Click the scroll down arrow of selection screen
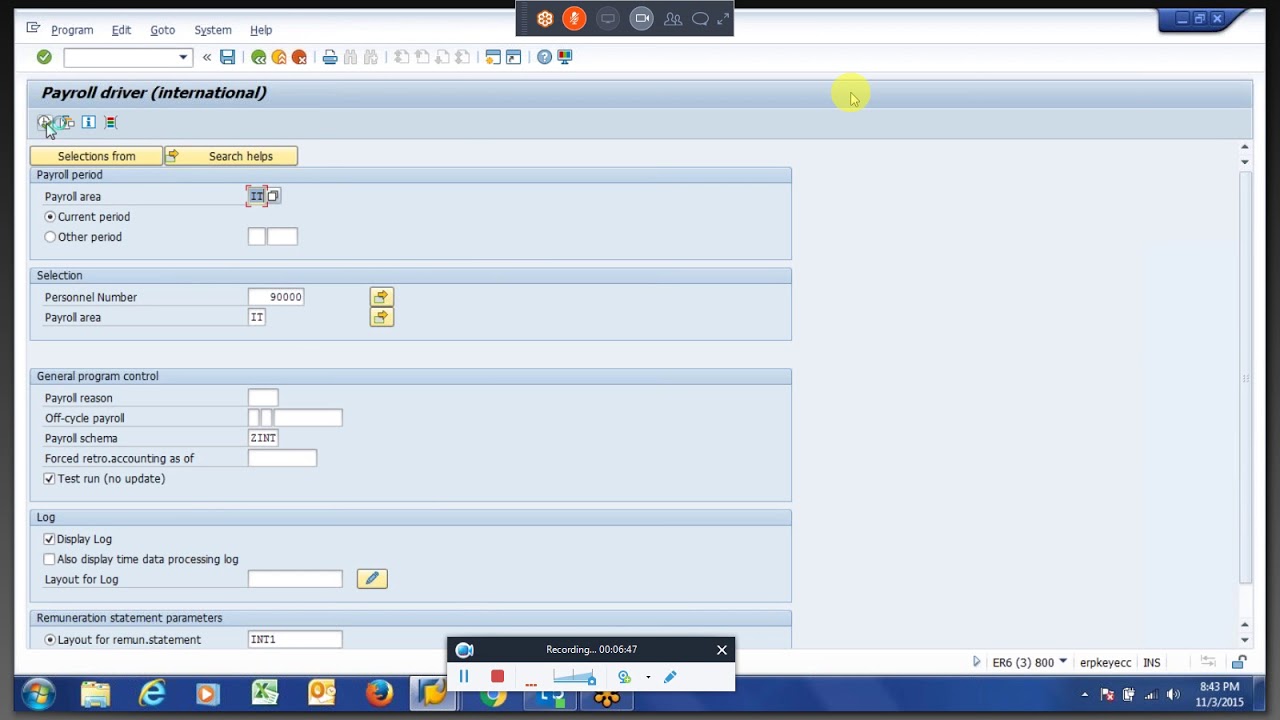 tap(1245, 640)
